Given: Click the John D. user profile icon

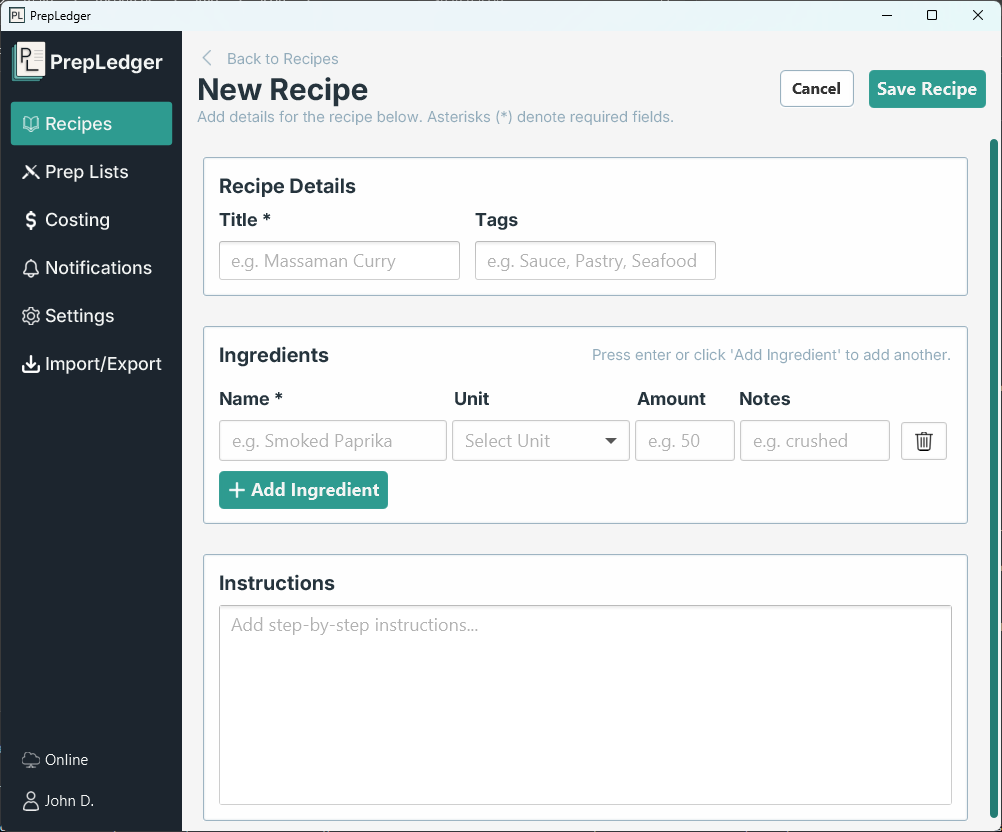Looking at the screenshot, I should coord(31,801).
